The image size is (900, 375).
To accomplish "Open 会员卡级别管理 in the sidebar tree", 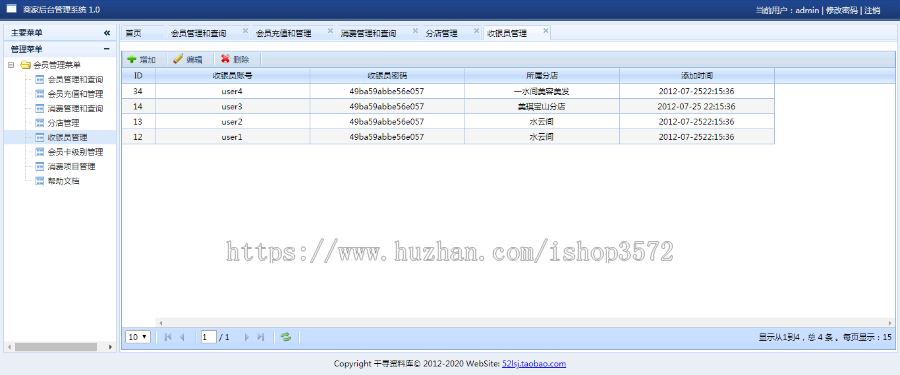I will (75, 152).
